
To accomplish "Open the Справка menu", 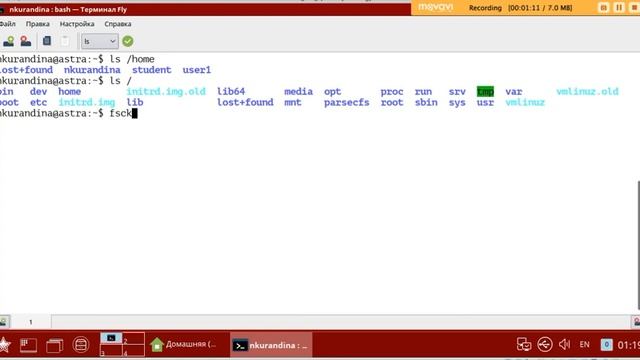I will click(118, 24).
